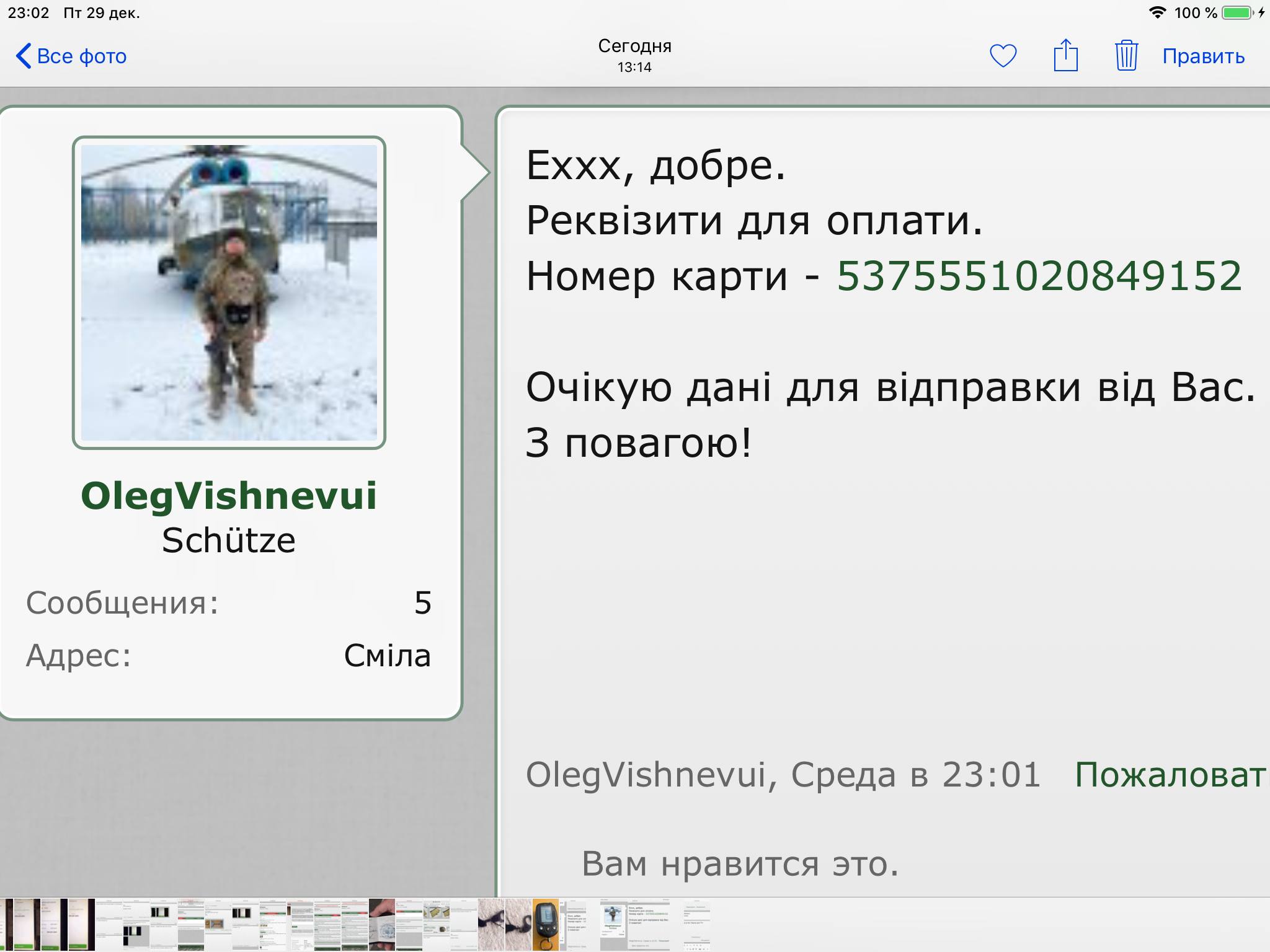Tap the Сегодня 13:14 title
Viewport: 1270px width, 952px height.
[634, 56]
